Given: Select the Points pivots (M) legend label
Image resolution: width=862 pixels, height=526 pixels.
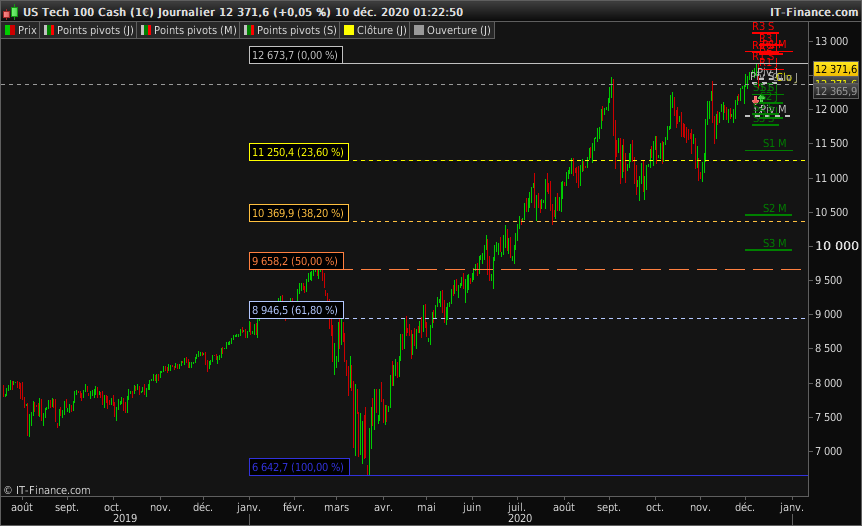Looking at the screenshot, I should tap(195, 30).
